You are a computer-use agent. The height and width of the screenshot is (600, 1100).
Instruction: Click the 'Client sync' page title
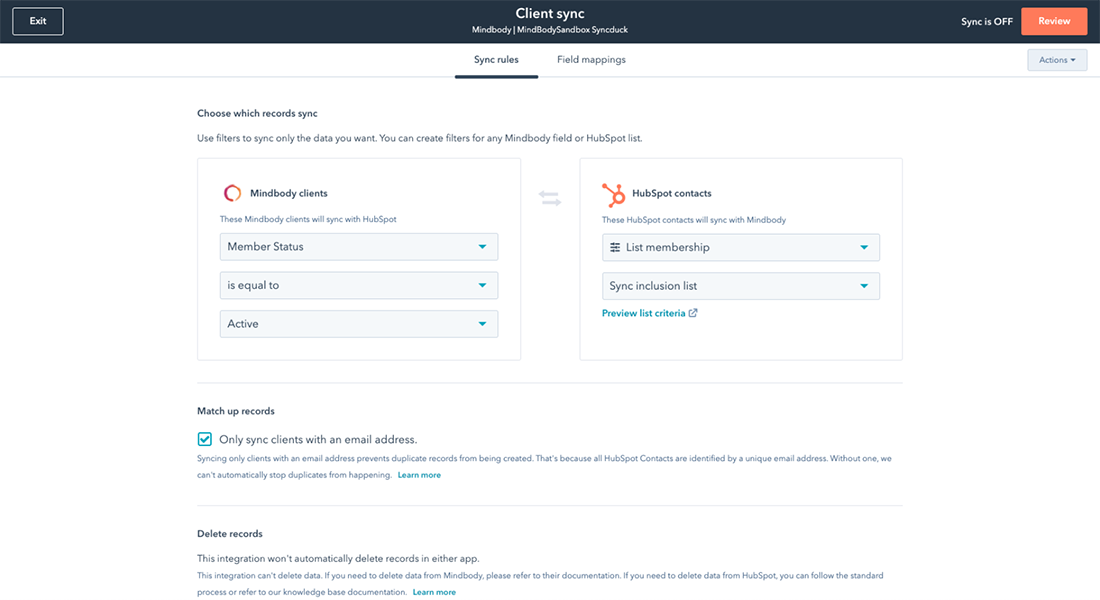(x=550, y=13)
